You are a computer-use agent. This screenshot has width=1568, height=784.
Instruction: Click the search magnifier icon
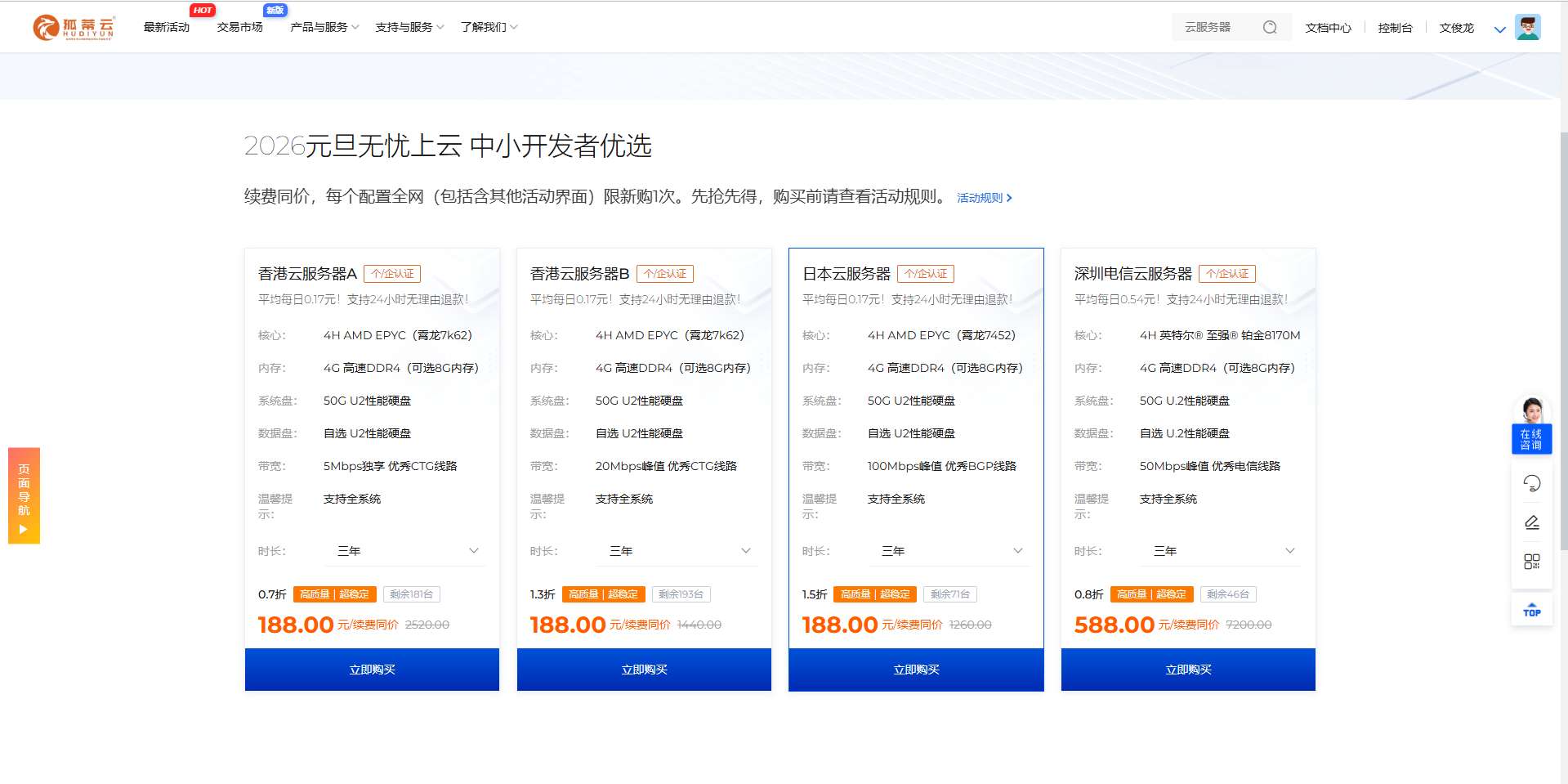1269,28
